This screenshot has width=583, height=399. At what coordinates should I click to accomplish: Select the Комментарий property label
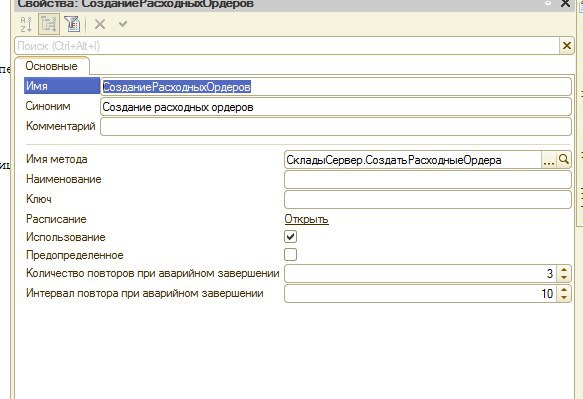coord(61,126)
